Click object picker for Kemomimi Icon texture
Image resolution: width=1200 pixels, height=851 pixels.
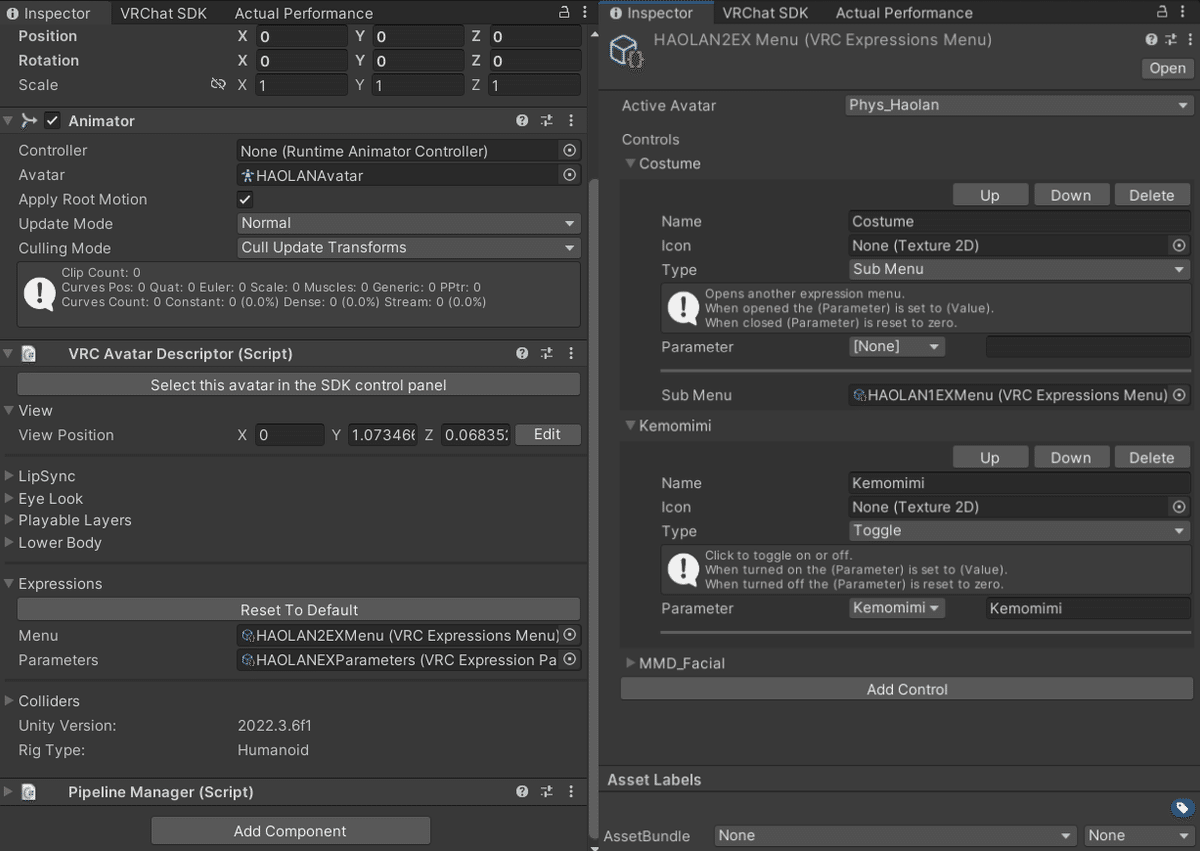tap(1179, 507)
